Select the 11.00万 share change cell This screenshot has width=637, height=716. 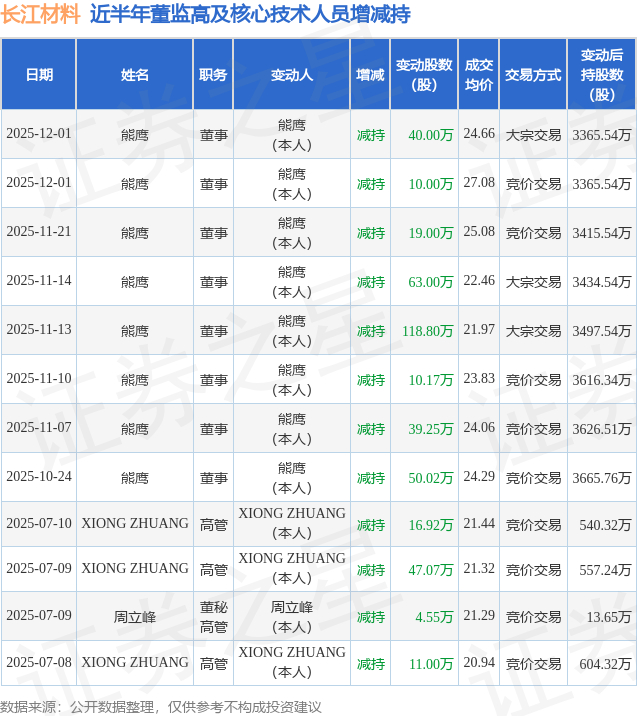pyautogui.click(x=424, y=663)
